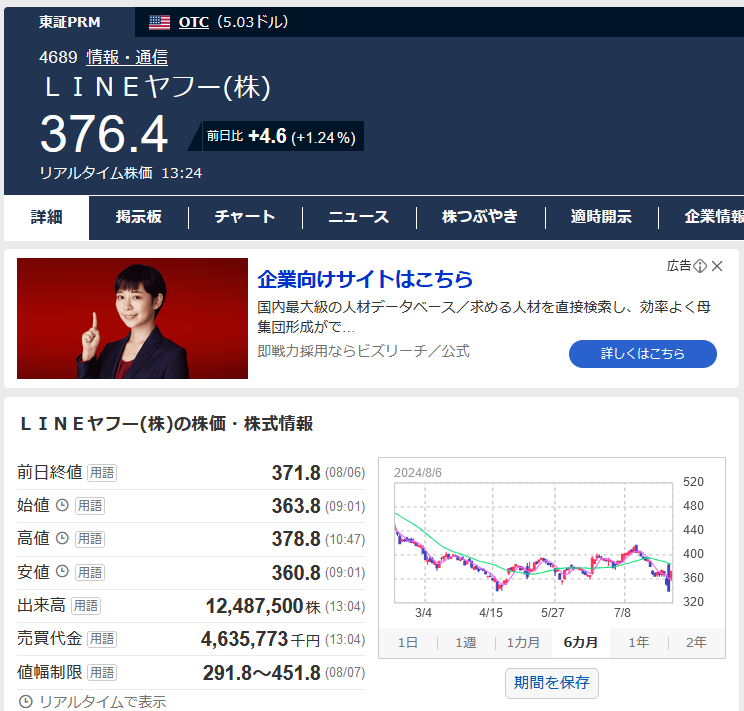Click the US flag icon beside OTC

point(159,22)
